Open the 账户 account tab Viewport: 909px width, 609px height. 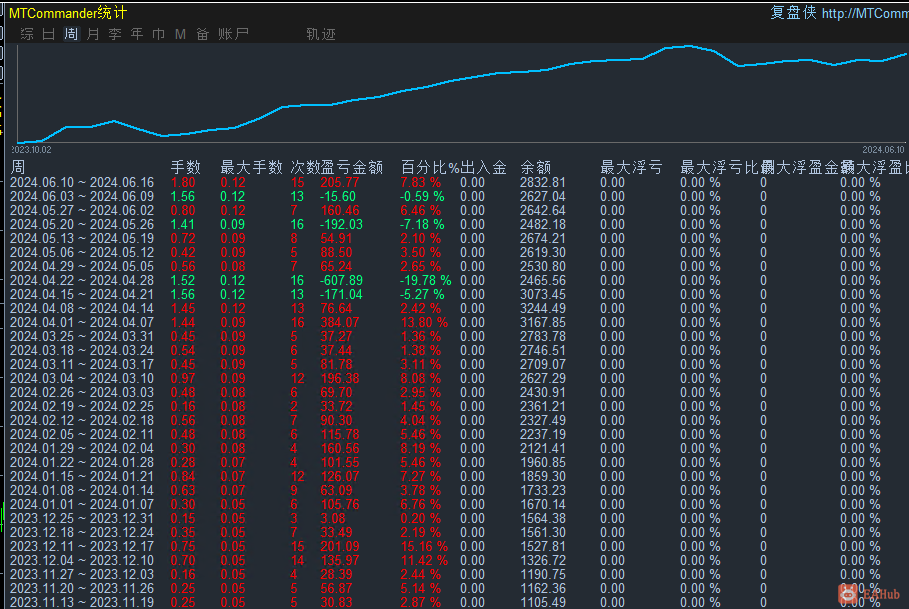[x=234, y=34]
